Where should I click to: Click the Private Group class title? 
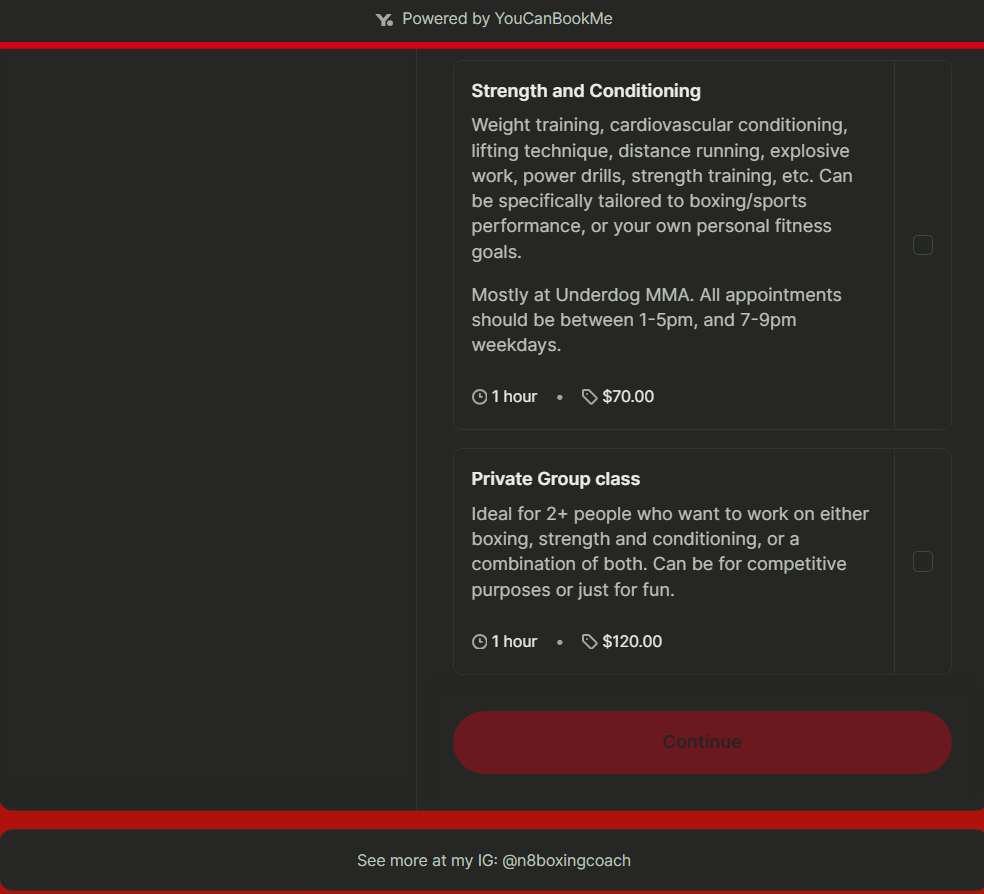tap(555, 479)
